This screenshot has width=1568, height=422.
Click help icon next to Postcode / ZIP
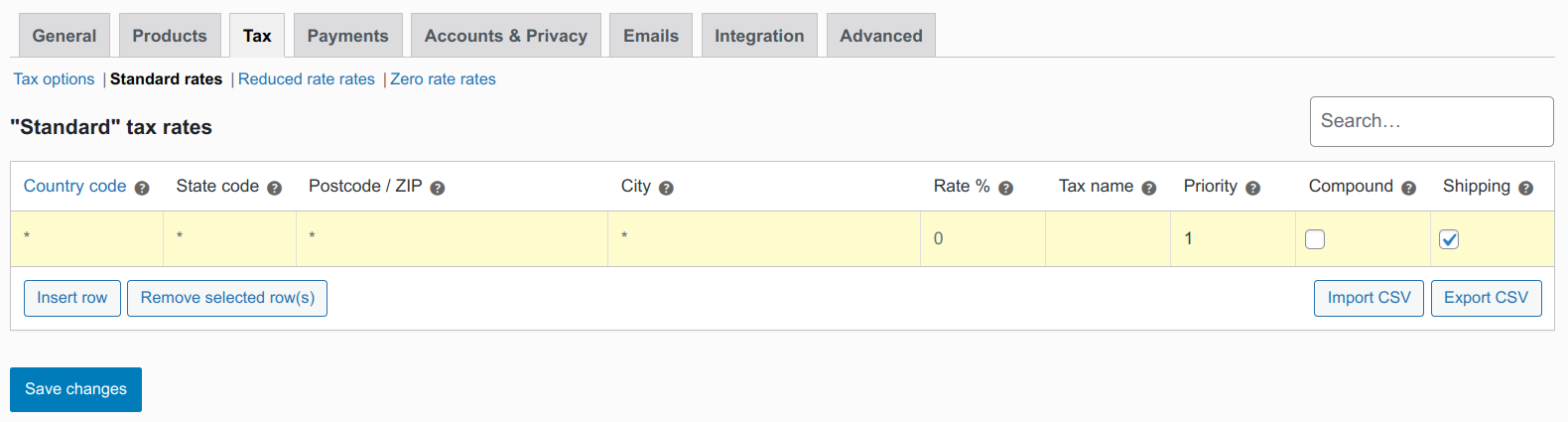[438, 188]
